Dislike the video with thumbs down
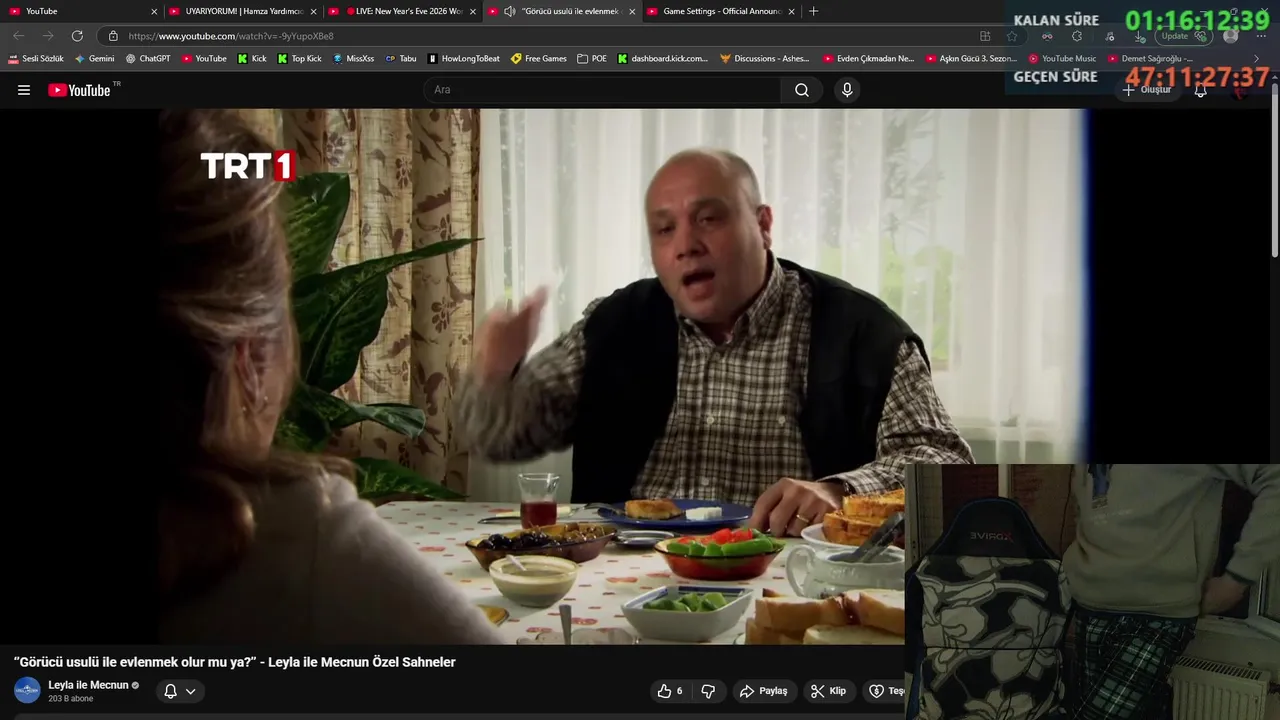Viewport: 1280px width, 720px height. coord(708,691)
